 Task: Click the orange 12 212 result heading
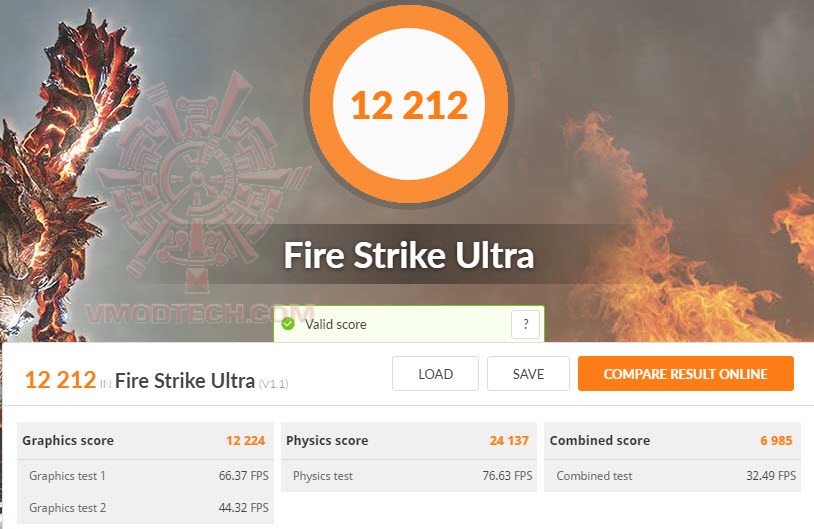61,379
